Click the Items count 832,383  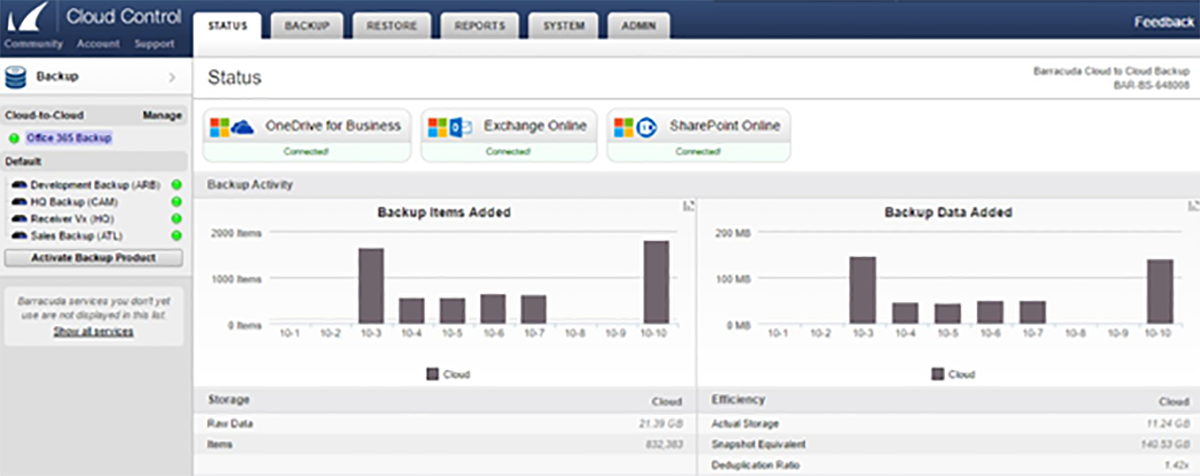pyautogui.click(x=664, y=442)
